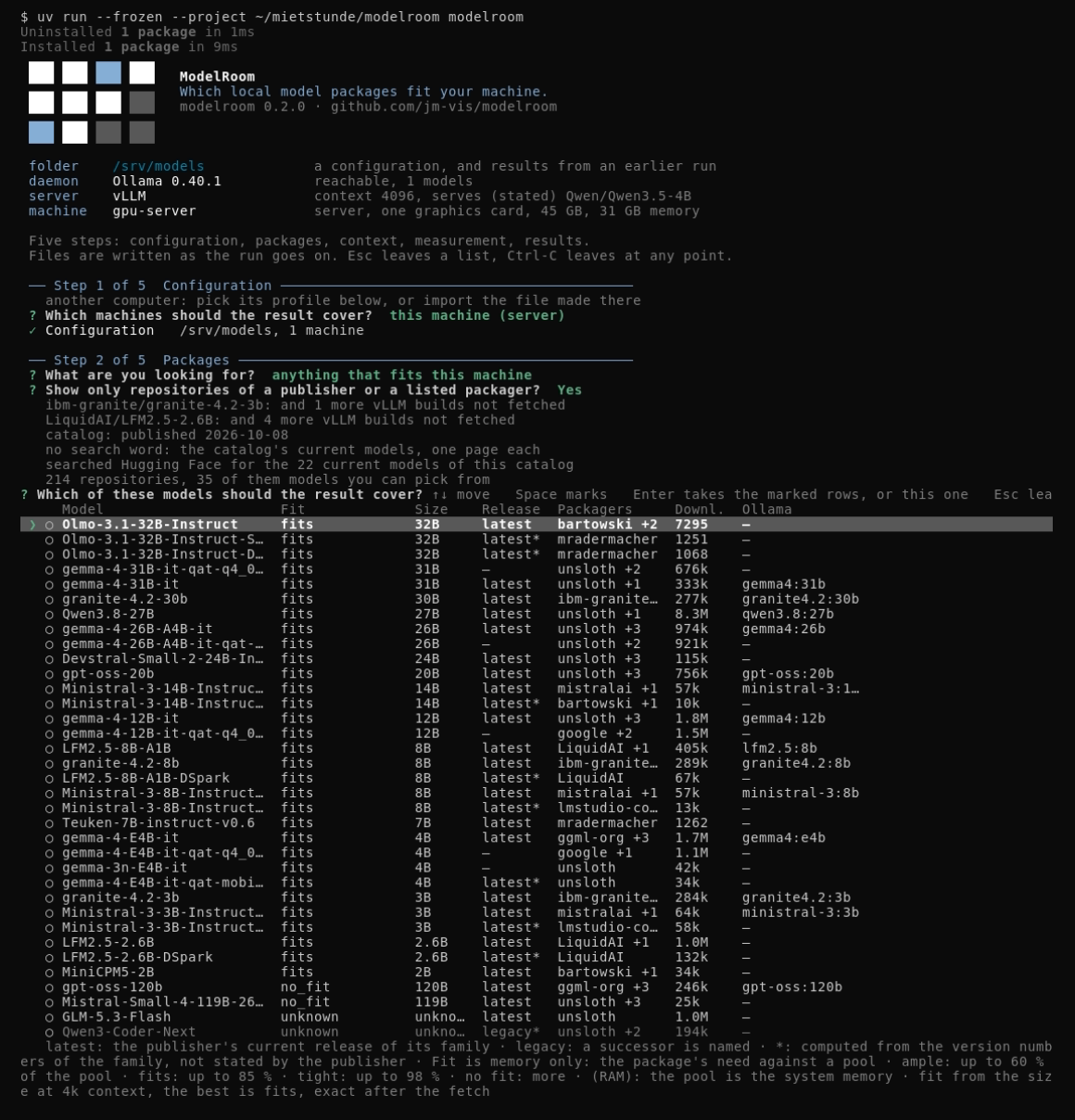Click the gemma4:31b Ollama tag

click(784, 584)
